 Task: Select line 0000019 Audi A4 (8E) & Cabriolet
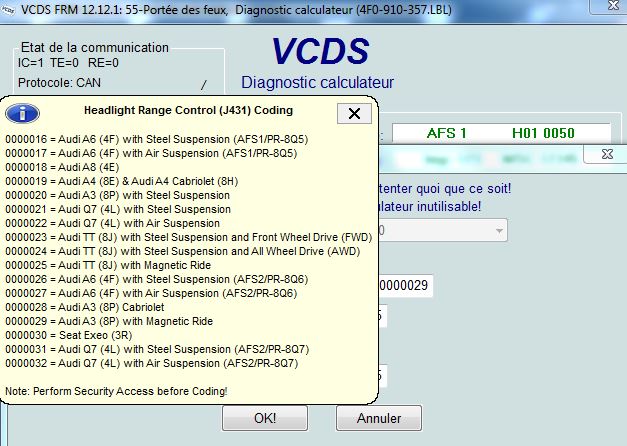(122, 181)
